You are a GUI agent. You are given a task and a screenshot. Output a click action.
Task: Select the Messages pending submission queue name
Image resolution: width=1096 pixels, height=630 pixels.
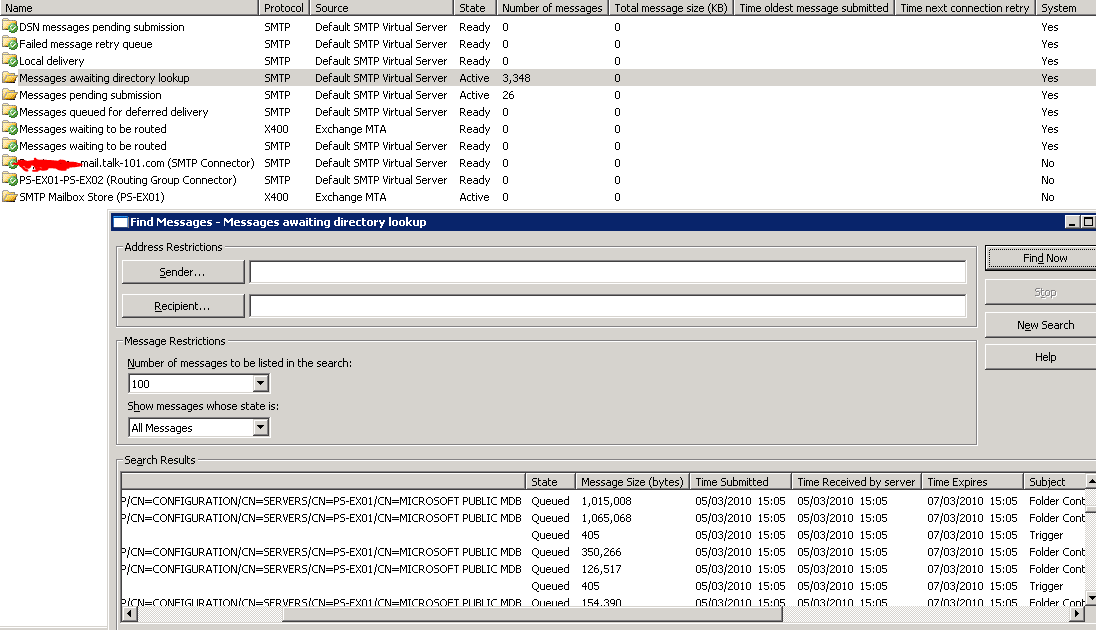pos(90,94)
